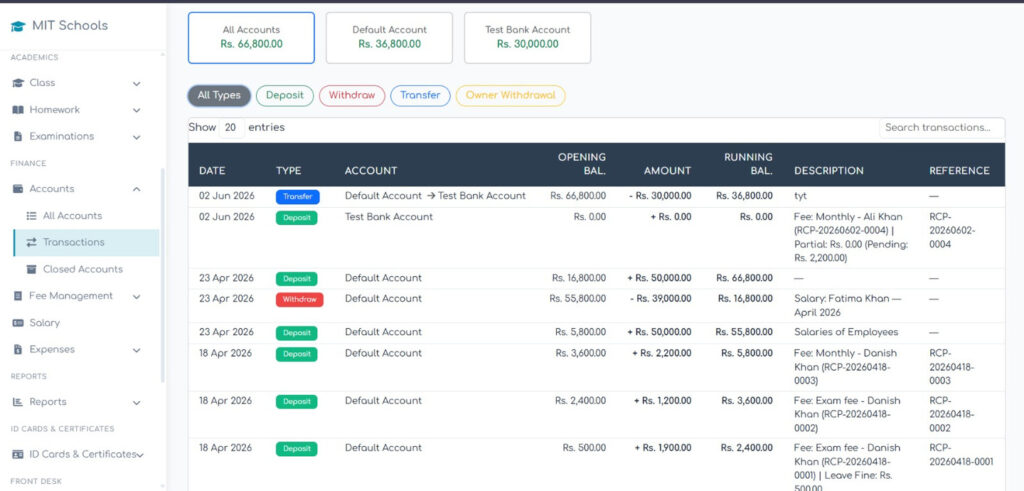
Task: Expand the Homework menu chevron
Action: tap(136, 110)
